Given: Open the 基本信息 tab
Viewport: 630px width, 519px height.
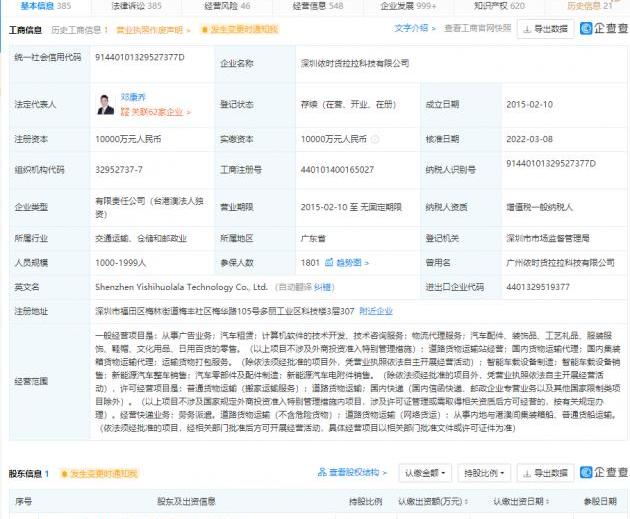Looking at the screenshot, I should (45, 6).
